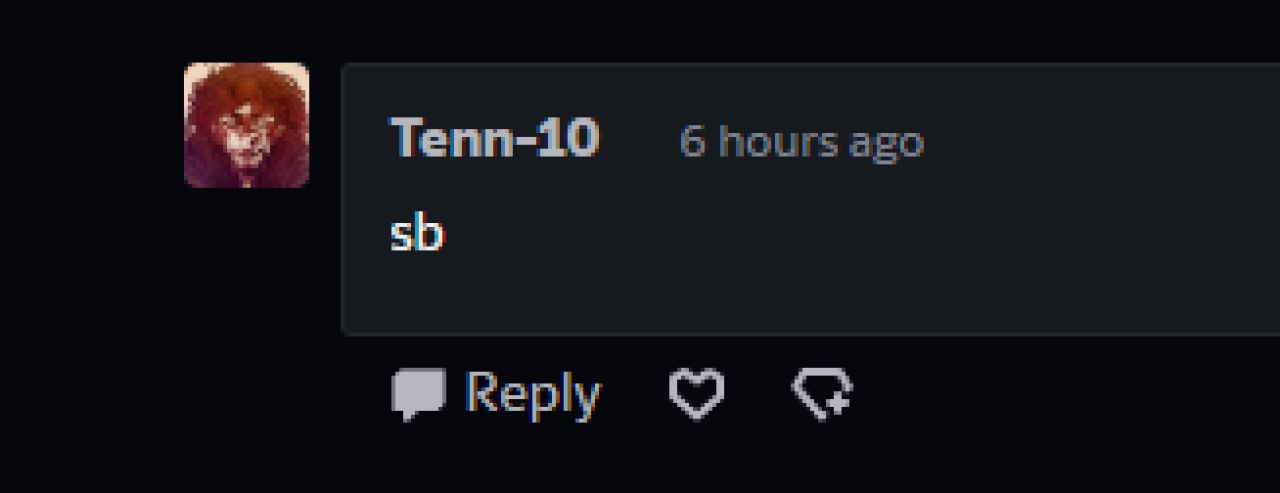Open Tenn-10's lion avatar
Screen dimensions: 1280x493
246,125
